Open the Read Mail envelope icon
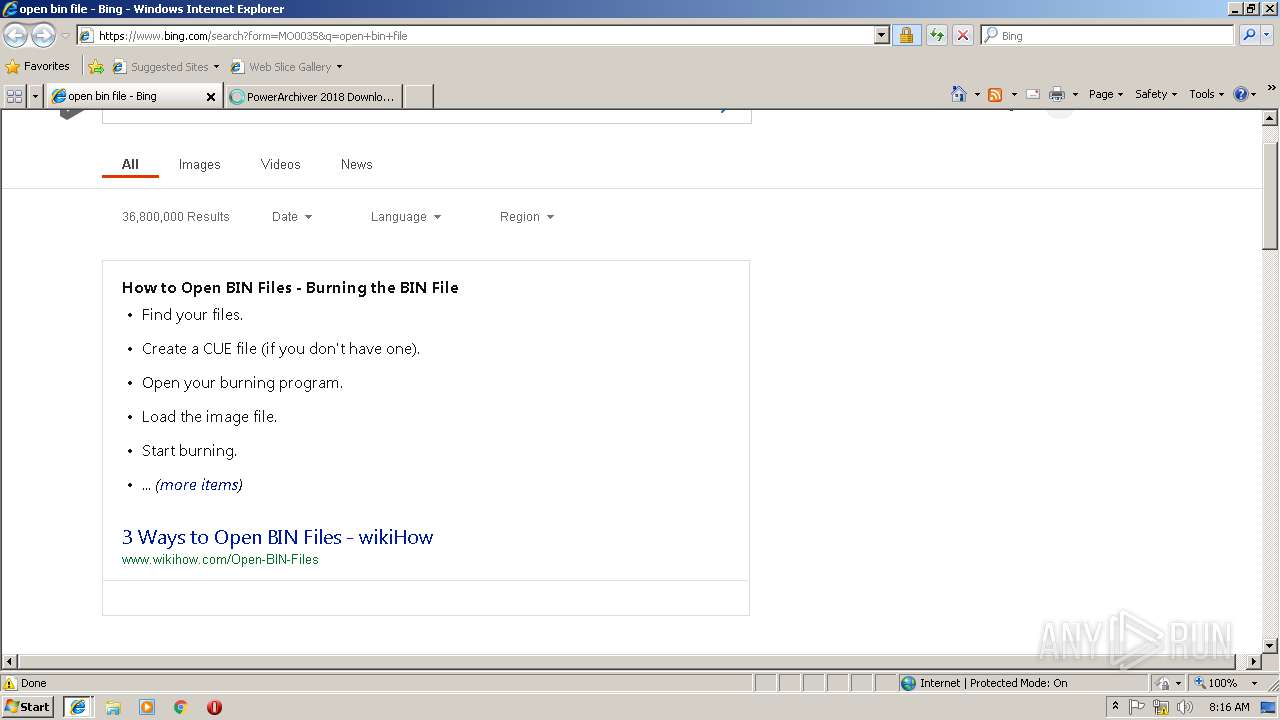This screenshot has height=720, width=1280. coord(1033,94)
